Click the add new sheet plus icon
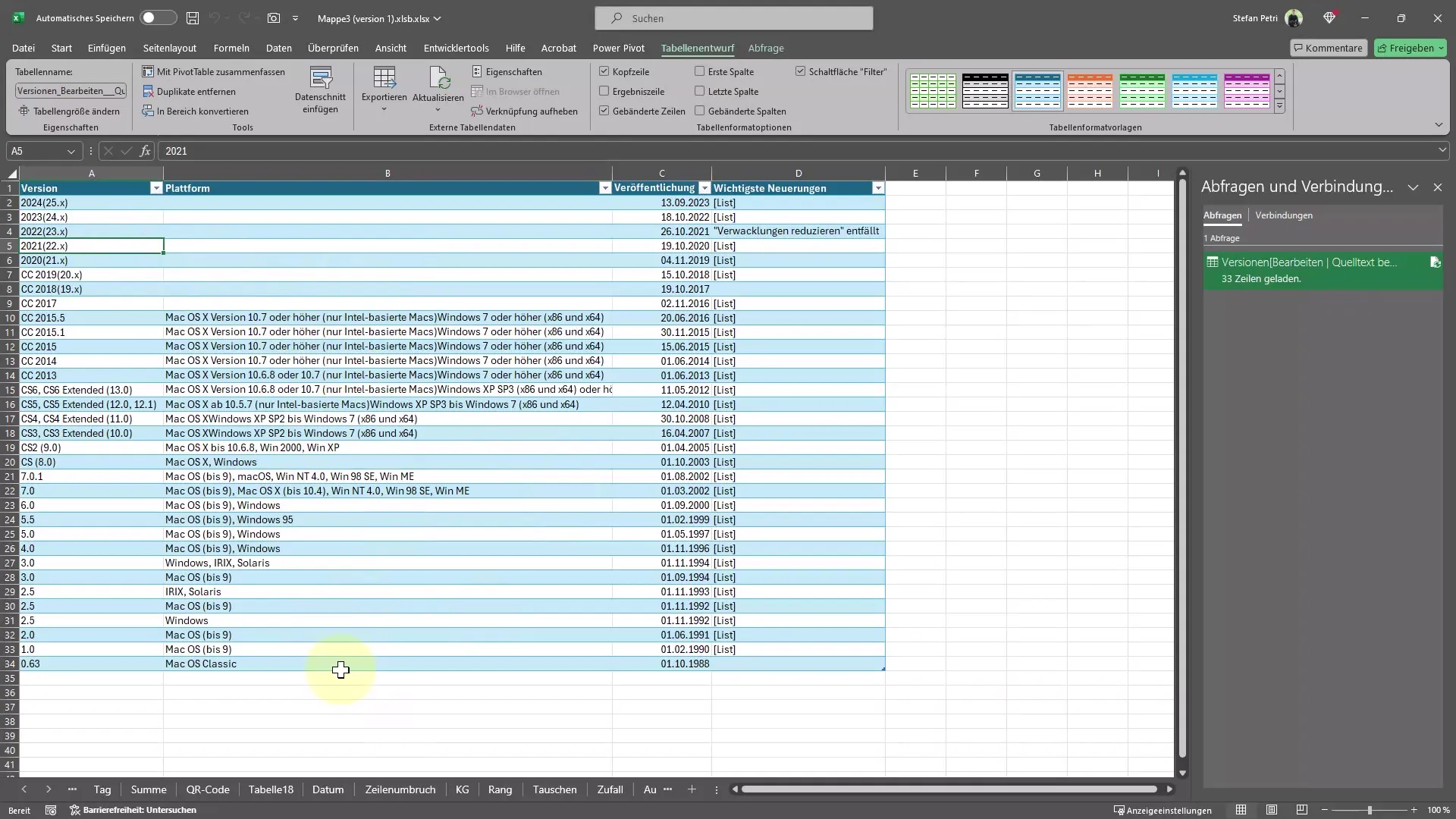The image size is (1456, 819). (x=692, y=789)
